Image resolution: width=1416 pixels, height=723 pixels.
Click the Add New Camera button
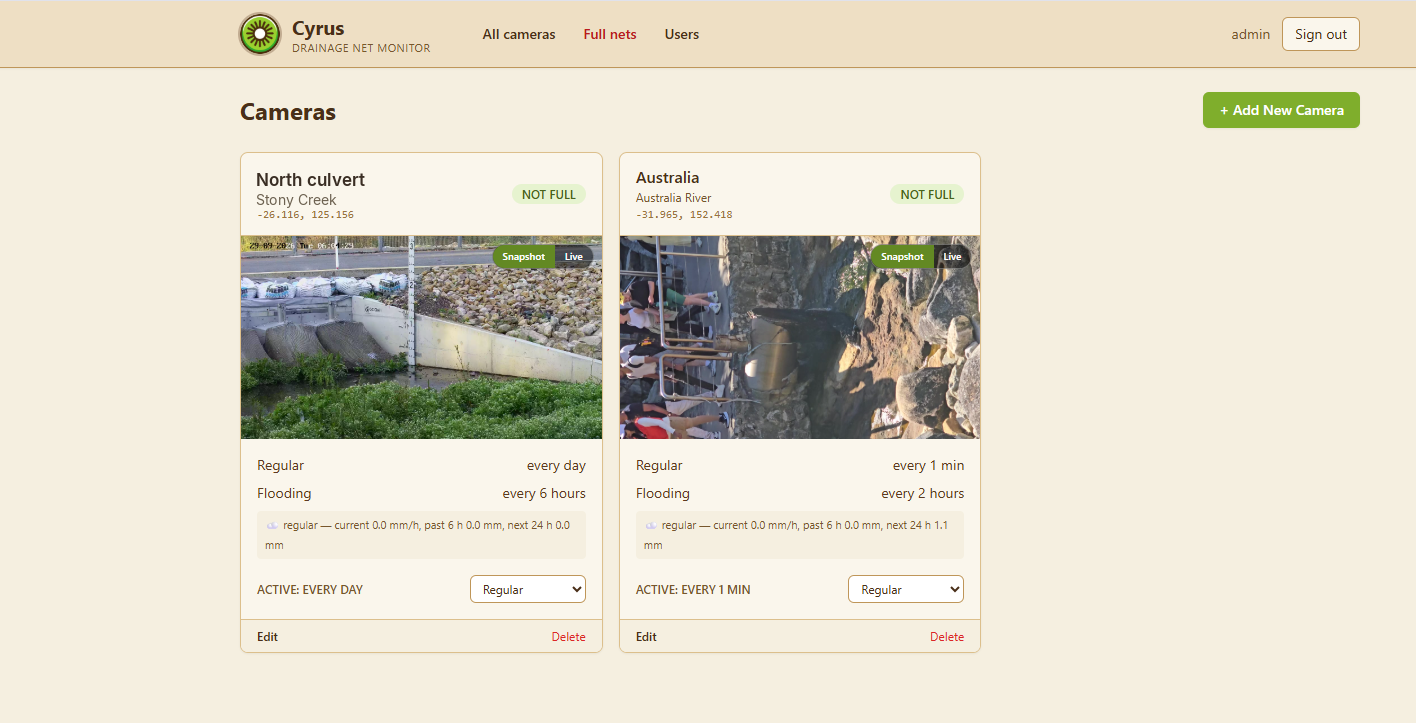click(1281, 110)
